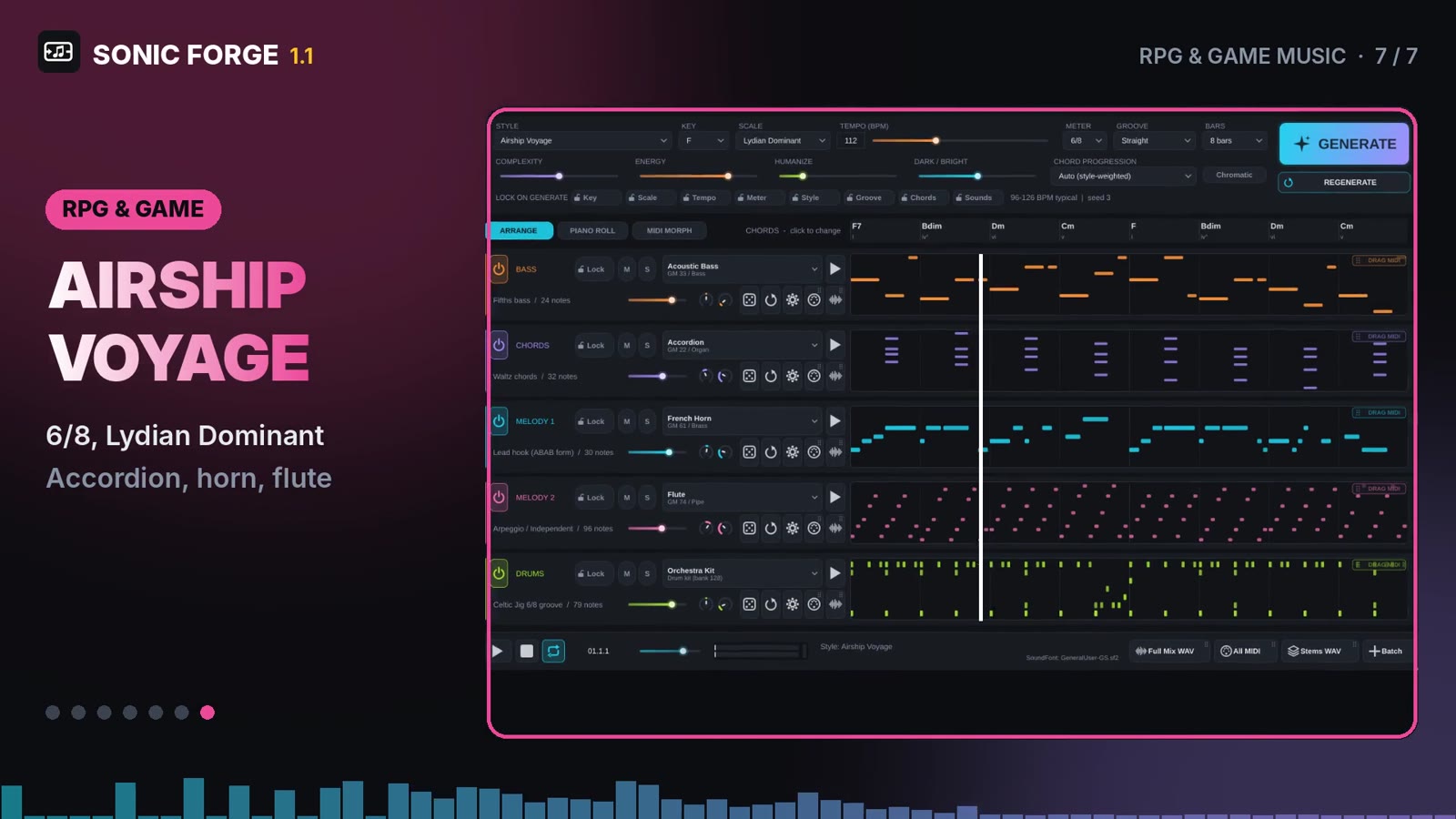Open the Style dropdown showing Airship Voyage

coord(583,141)
